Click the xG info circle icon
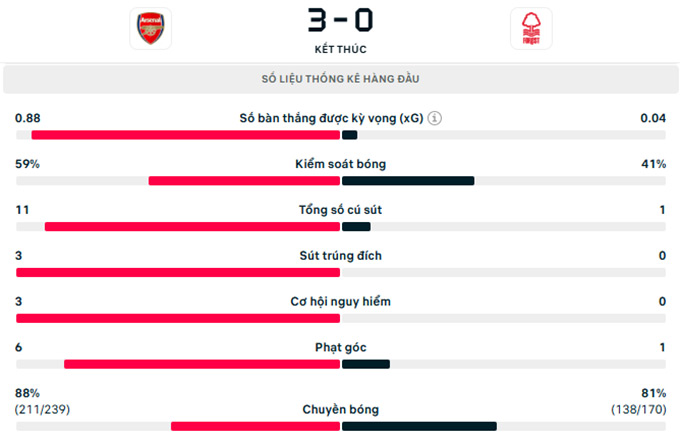Image resolution: width=680 pixels, height=439 pixels. 434,118
